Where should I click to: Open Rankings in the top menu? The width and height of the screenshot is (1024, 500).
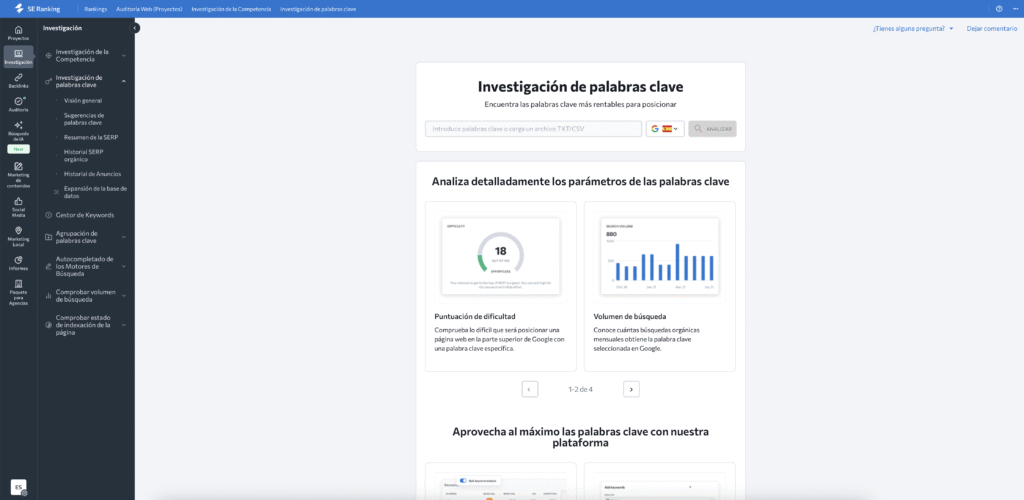tap(96, 9)
